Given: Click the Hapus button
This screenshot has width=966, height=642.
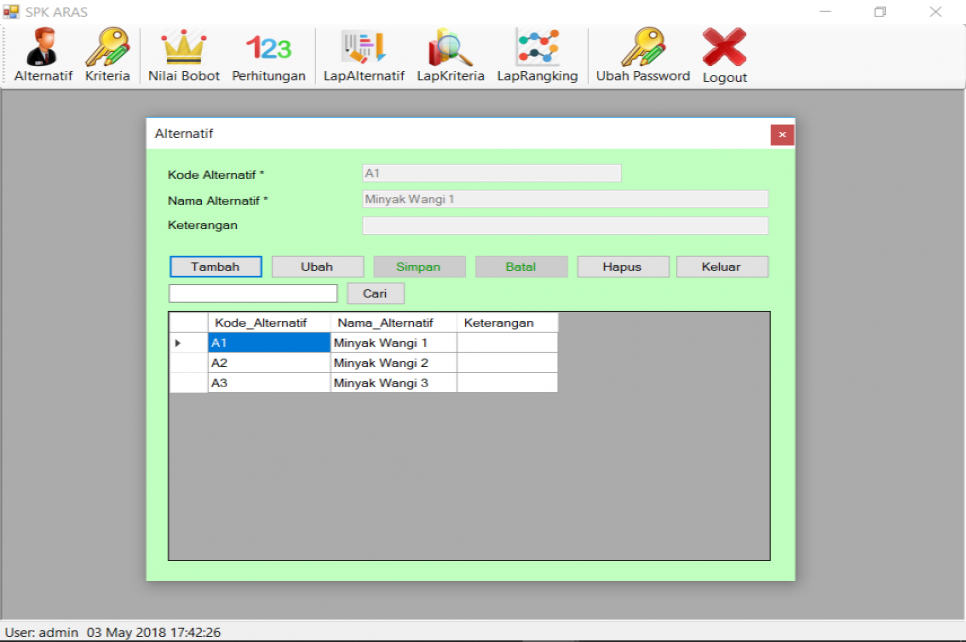Looking at the screenshot, I should (622, 266).
